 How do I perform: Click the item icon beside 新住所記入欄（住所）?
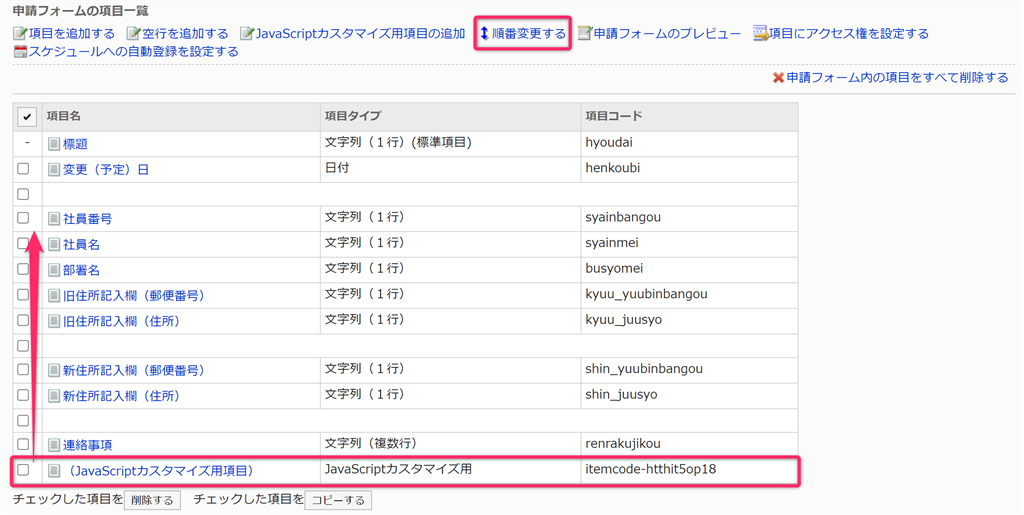click(x=54, y=396)
